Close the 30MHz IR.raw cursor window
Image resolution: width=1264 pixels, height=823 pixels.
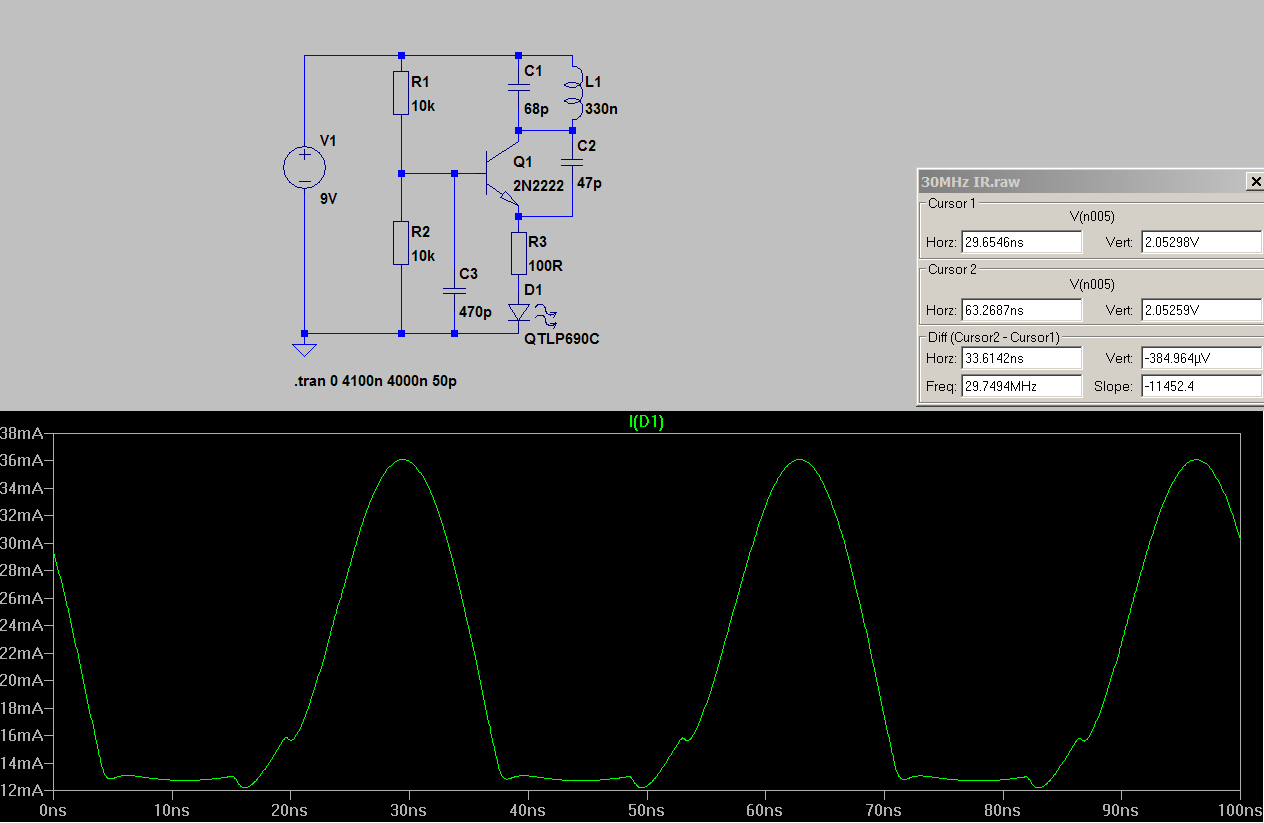click(x=1255, y=182)
